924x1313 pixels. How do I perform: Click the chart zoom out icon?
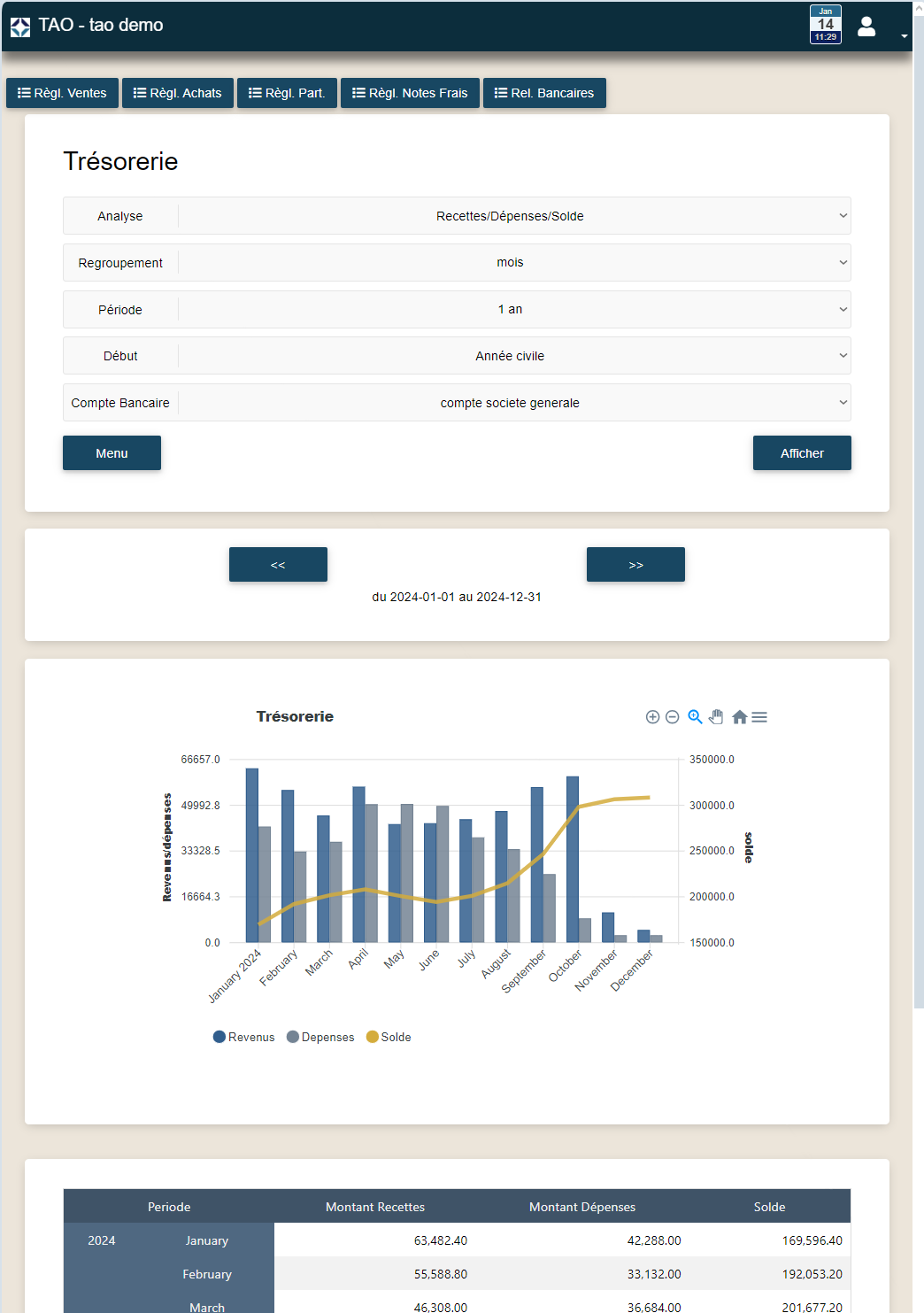pos(673,717)
